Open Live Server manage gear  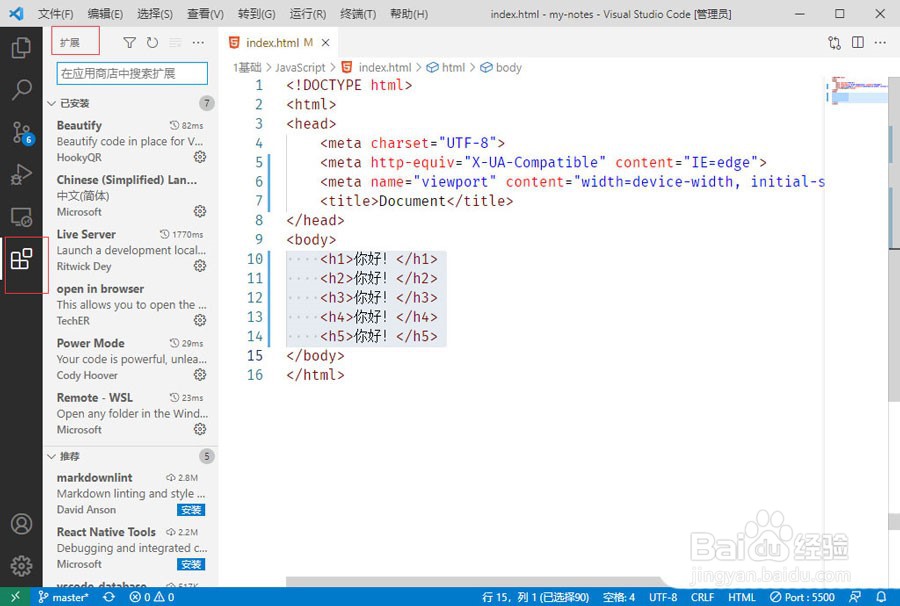pos(200,266)
